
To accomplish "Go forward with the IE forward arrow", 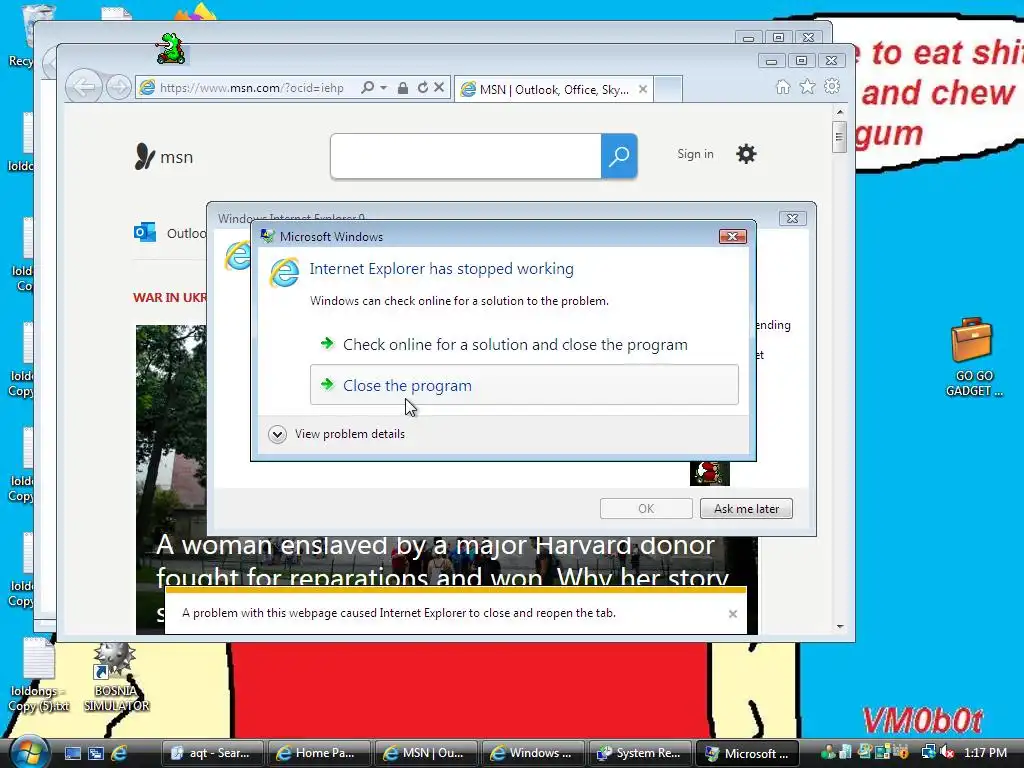I will (x=118, y=87).
